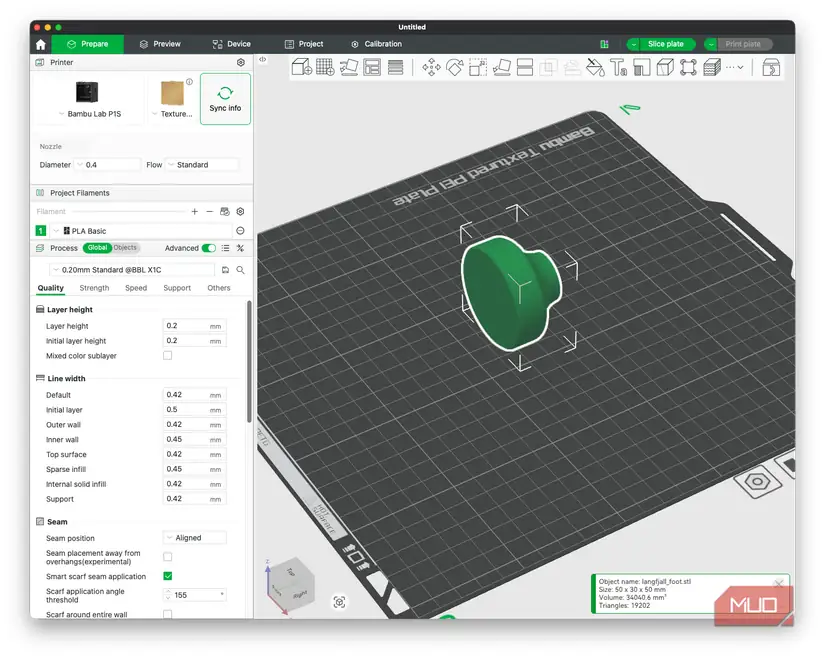Screen dimensions: 825x658
Task: Click the collapse sidebar arrow icon
Action: [262, 60]
